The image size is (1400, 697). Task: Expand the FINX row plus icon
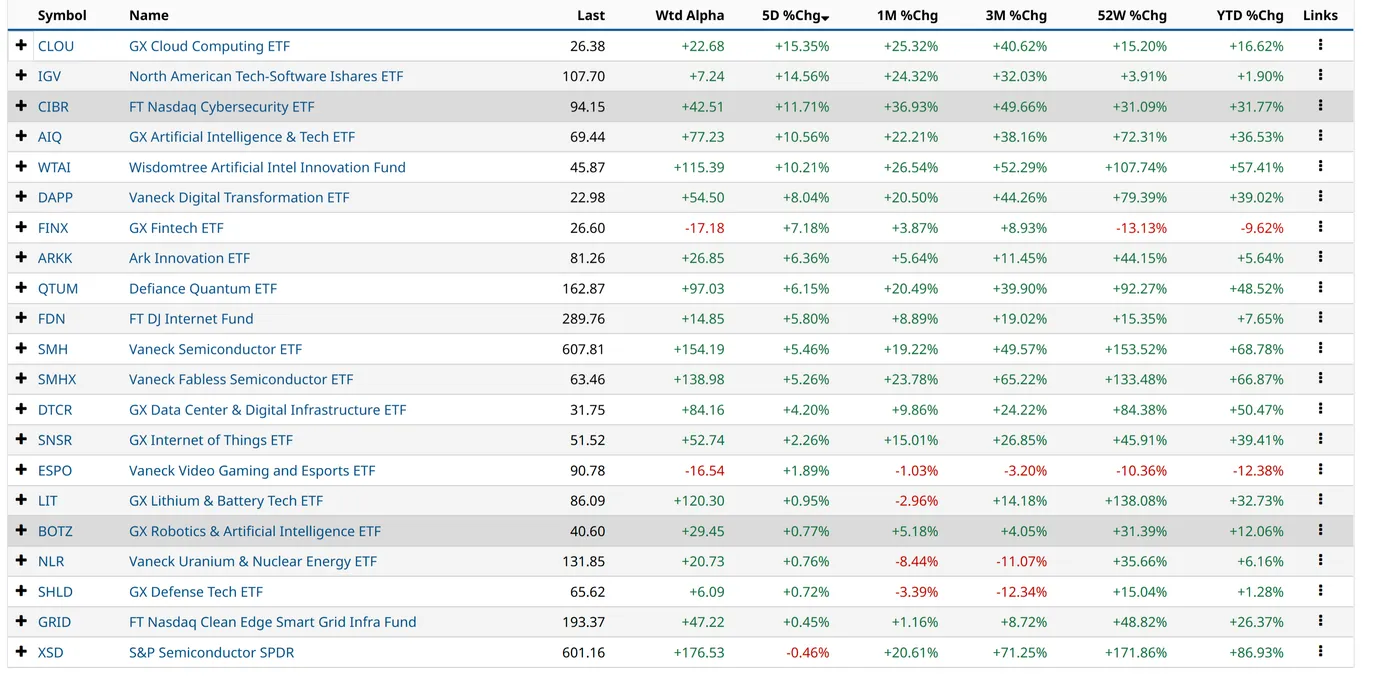(x=21, y=228)
